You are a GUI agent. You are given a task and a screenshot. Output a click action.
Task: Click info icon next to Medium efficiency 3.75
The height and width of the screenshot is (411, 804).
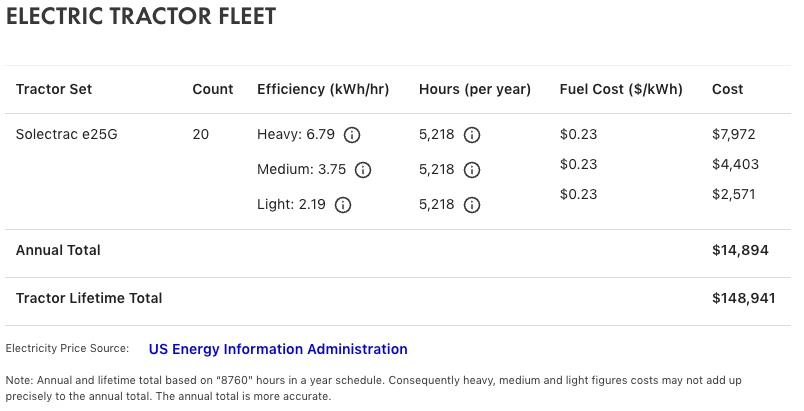(363, 170)
